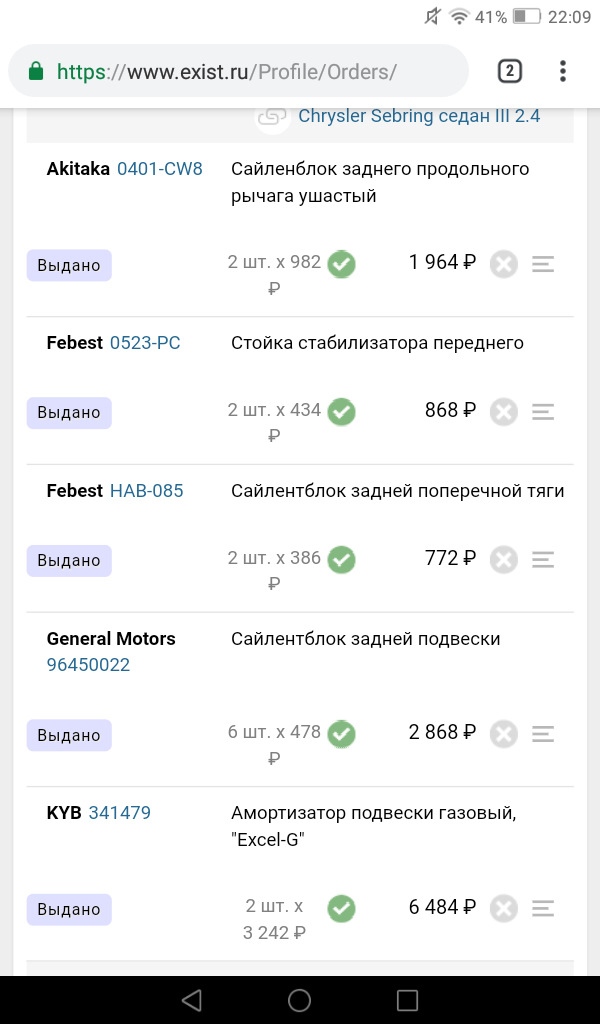This screenshot has height=1024, width=600.
Task: Open part number 0523-PC link
Action: [145, 343]
